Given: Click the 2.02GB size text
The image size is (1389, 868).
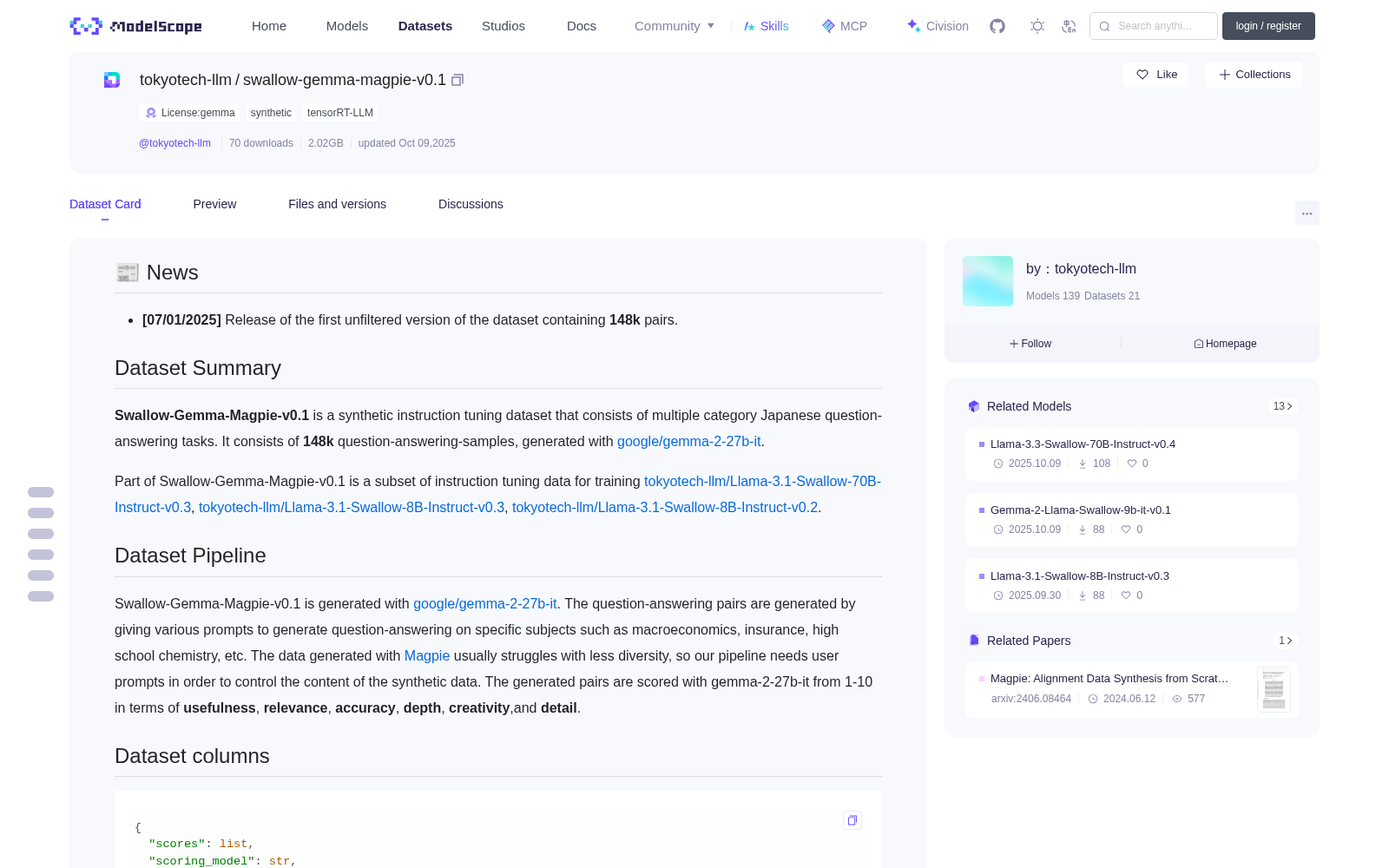Looking at the screenshot, I should click(x=326, y=143).
